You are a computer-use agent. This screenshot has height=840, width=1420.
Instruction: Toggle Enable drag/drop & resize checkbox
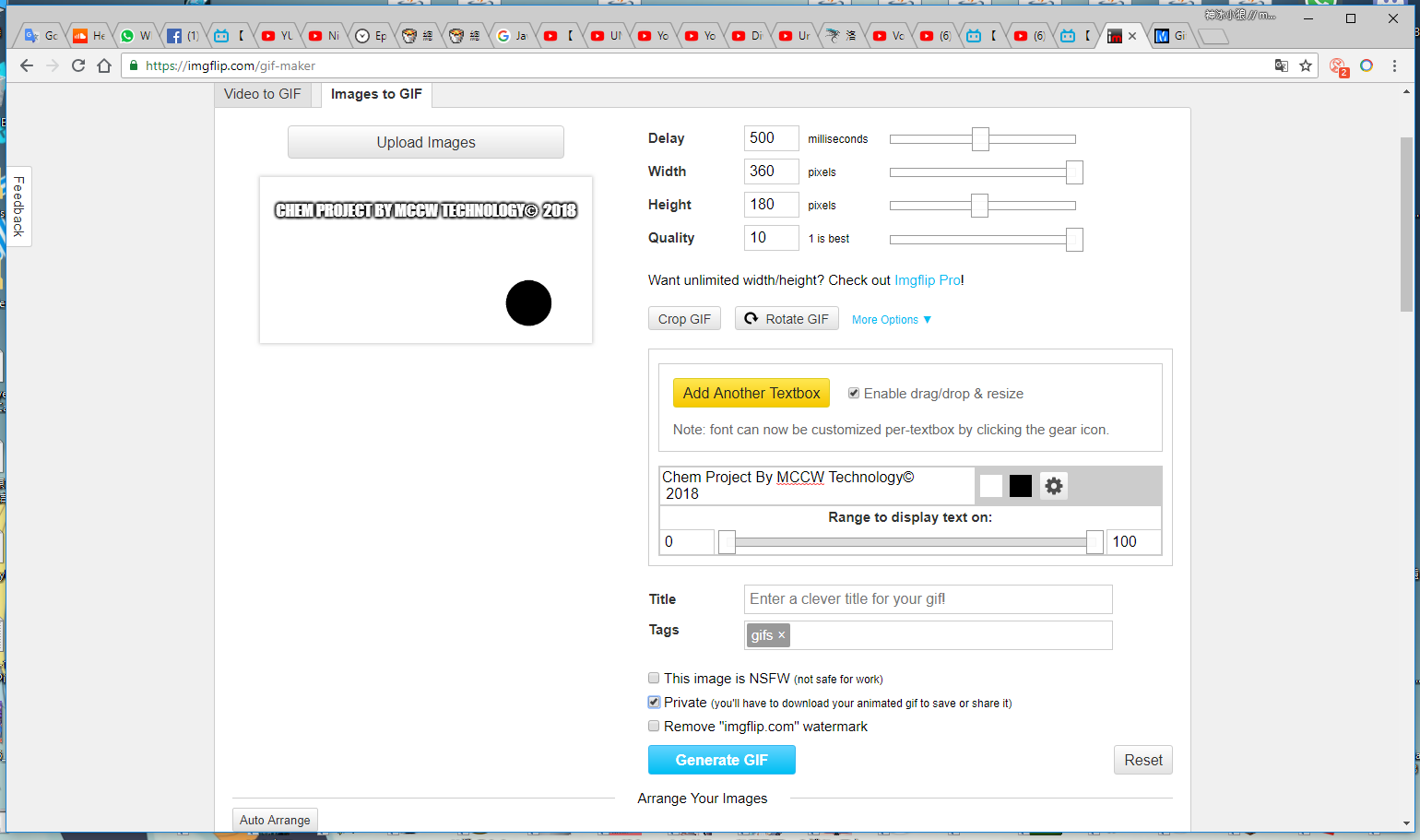[x=854, y=393]
